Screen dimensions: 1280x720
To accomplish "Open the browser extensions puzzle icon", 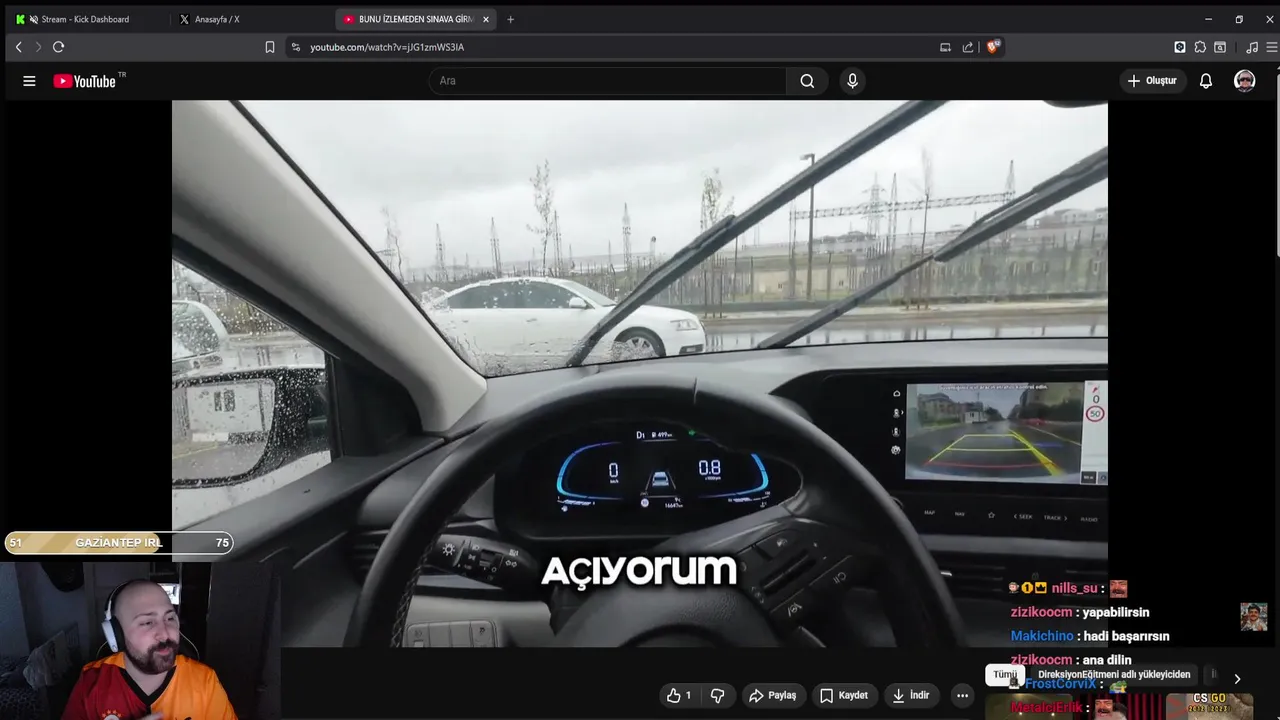I will click(1200, 47).
